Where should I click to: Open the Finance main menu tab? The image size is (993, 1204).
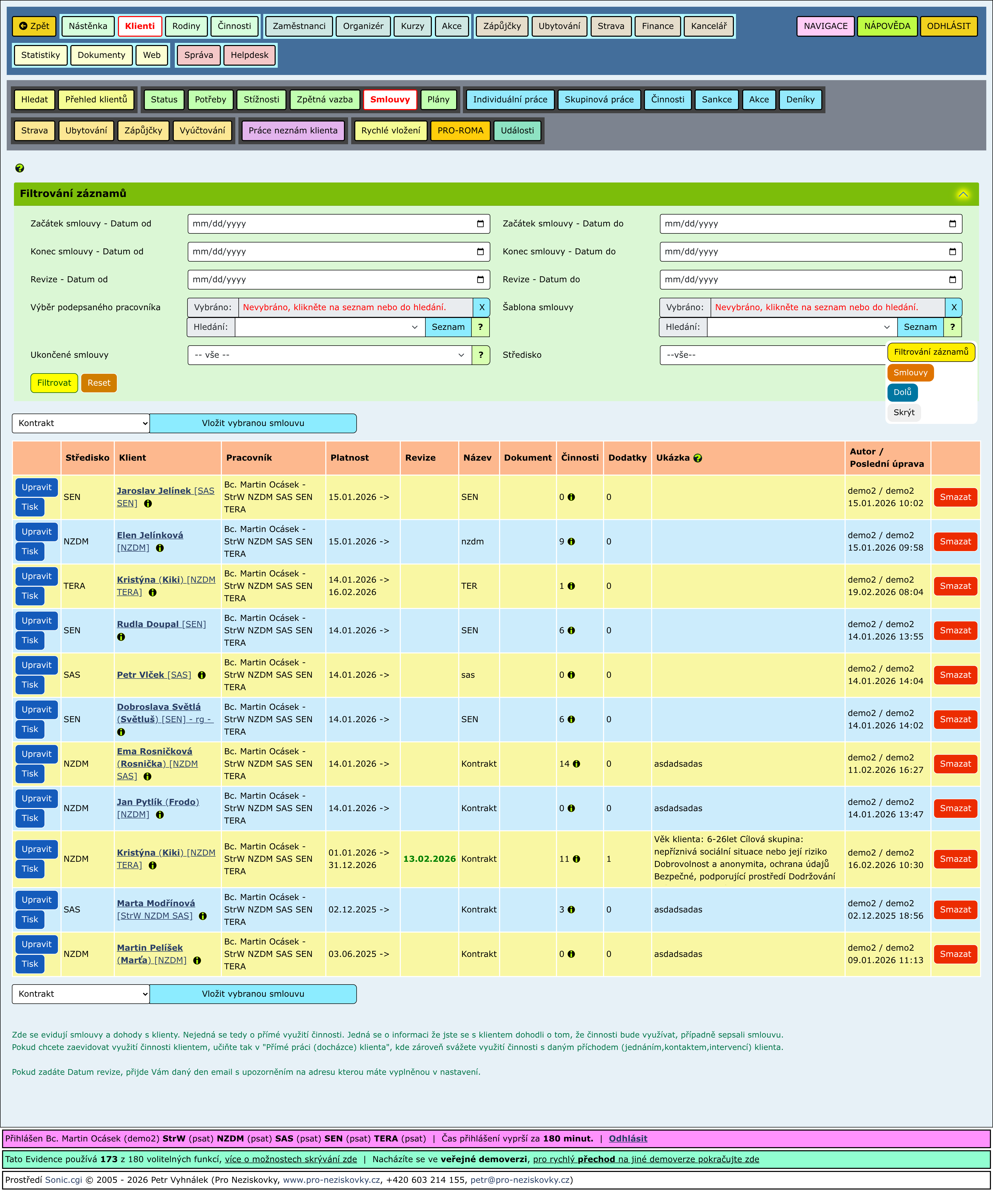click(657, 26)
